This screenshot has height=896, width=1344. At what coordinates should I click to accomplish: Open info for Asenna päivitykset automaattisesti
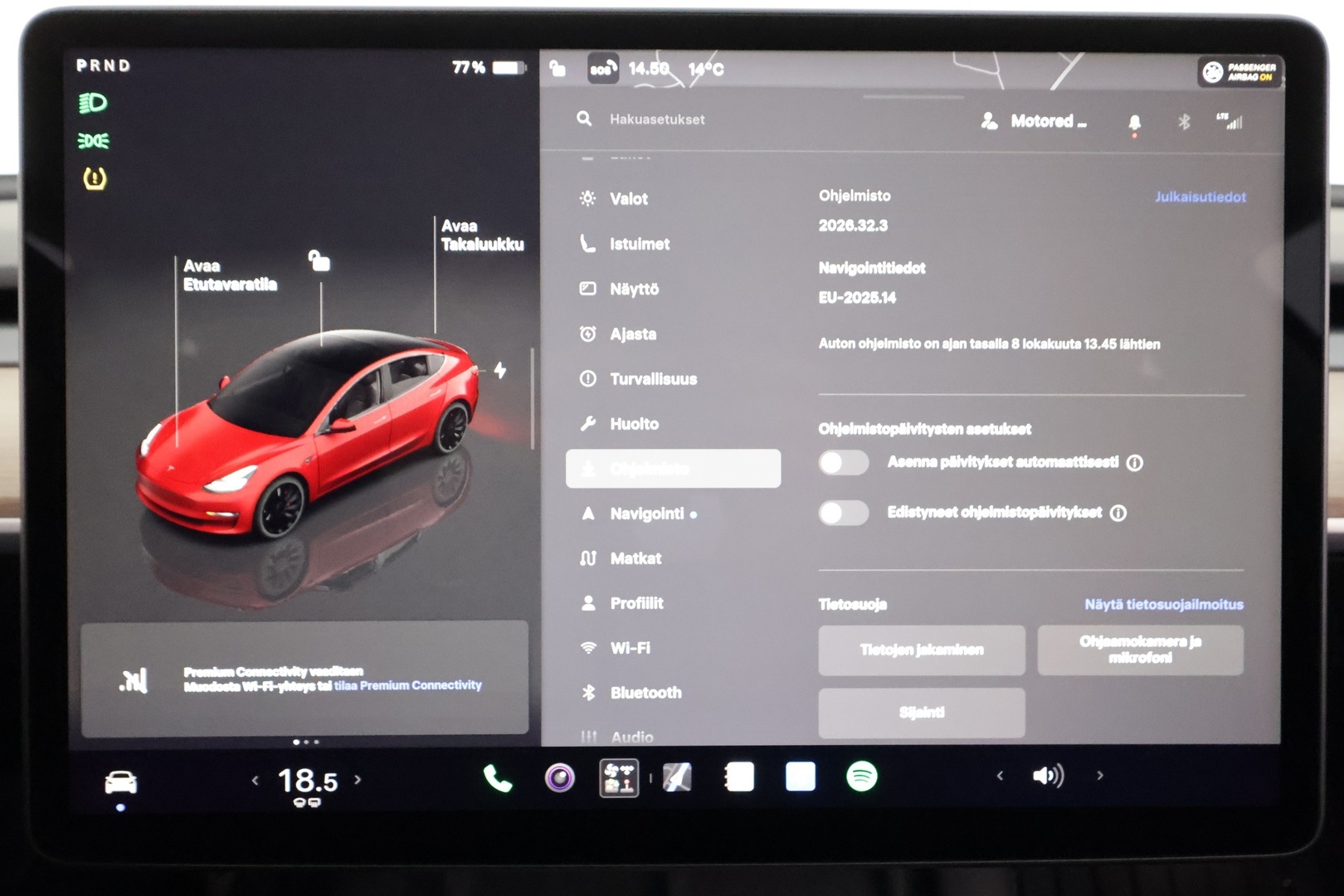coord(1135,463)
